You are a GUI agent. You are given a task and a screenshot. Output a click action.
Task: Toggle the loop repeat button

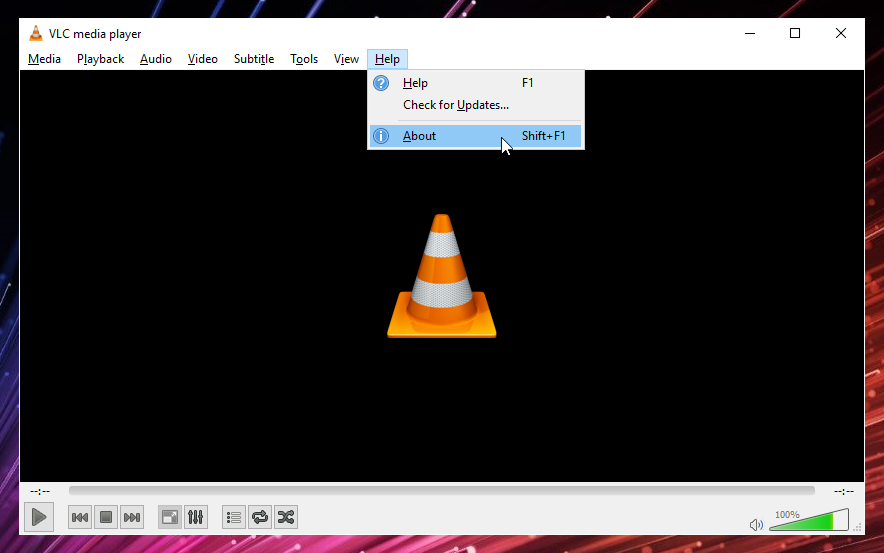coord(260,517)
